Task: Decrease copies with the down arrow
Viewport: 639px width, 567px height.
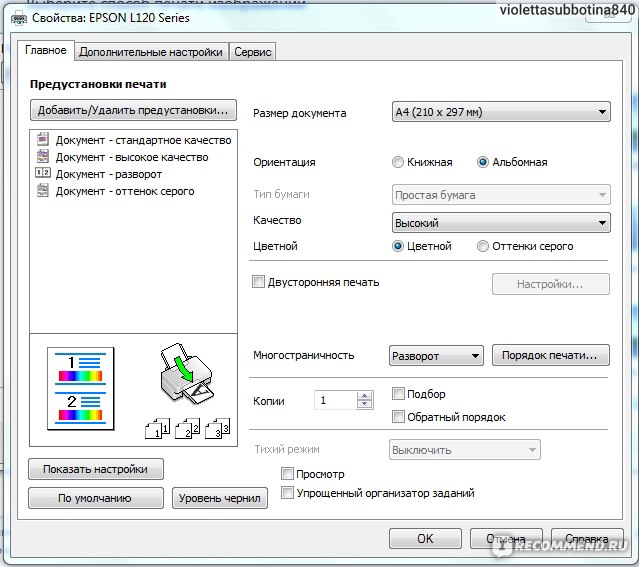Action: point(364,404)
